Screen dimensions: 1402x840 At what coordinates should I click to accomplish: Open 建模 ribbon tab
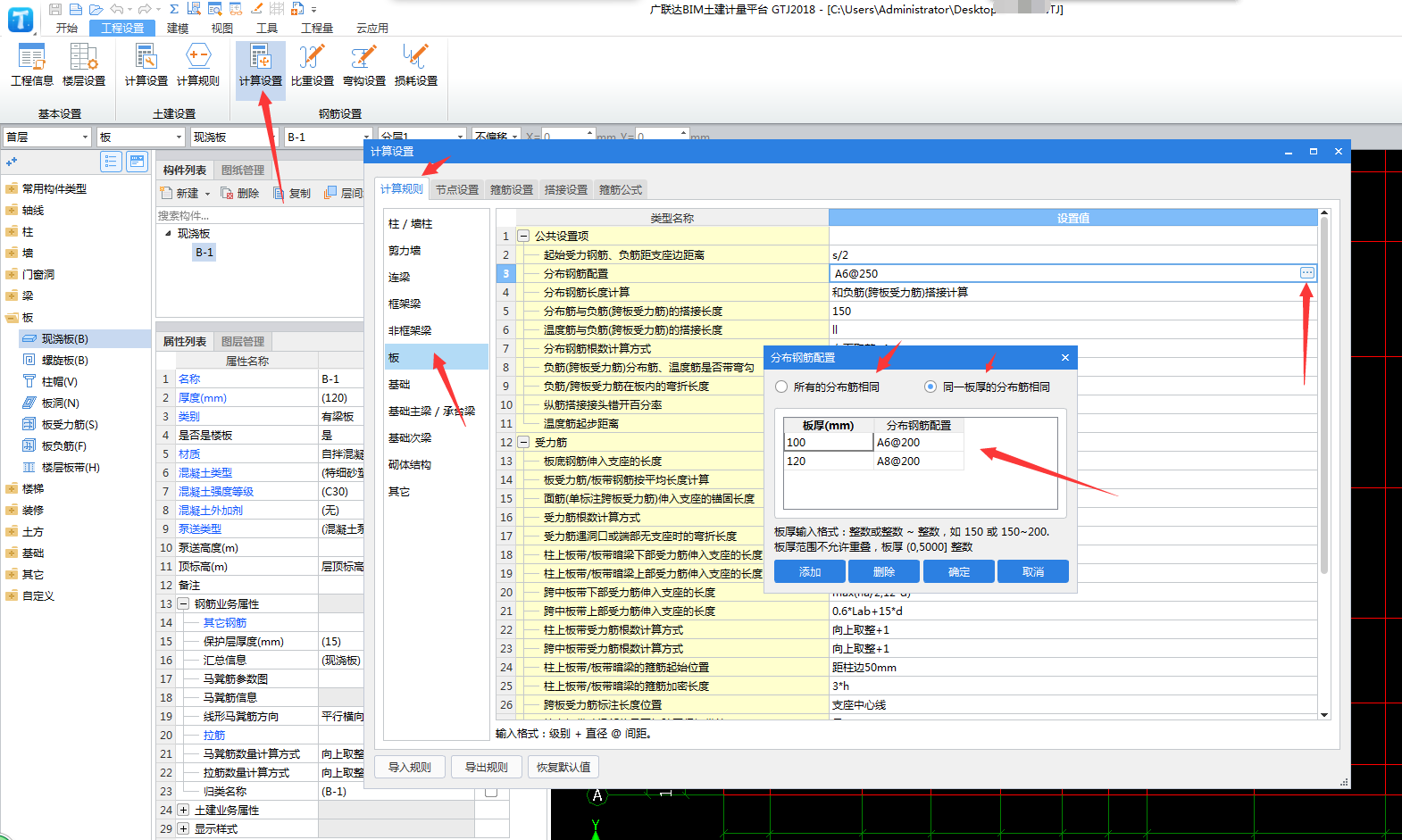point(178,28)
